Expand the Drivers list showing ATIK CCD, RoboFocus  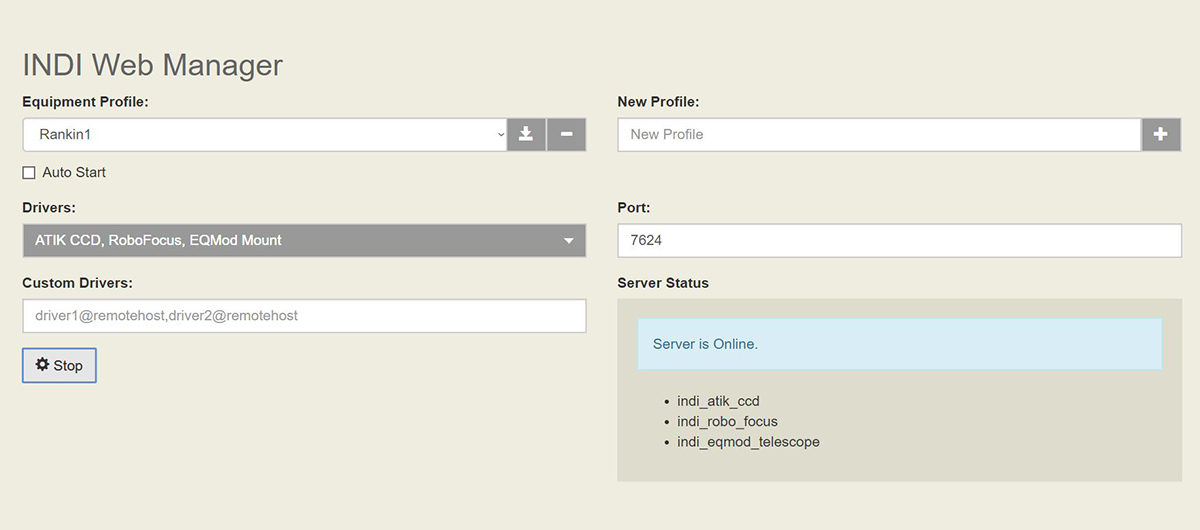[x=304, y=240]
